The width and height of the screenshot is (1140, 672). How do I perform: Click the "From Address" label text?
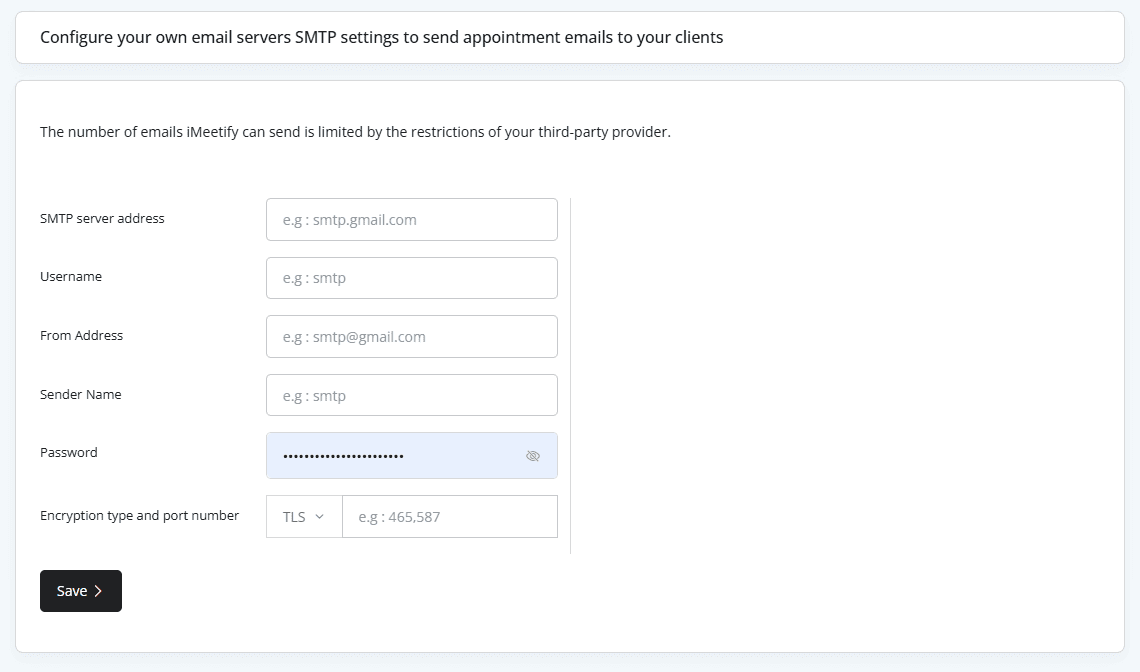click(81, 336)
